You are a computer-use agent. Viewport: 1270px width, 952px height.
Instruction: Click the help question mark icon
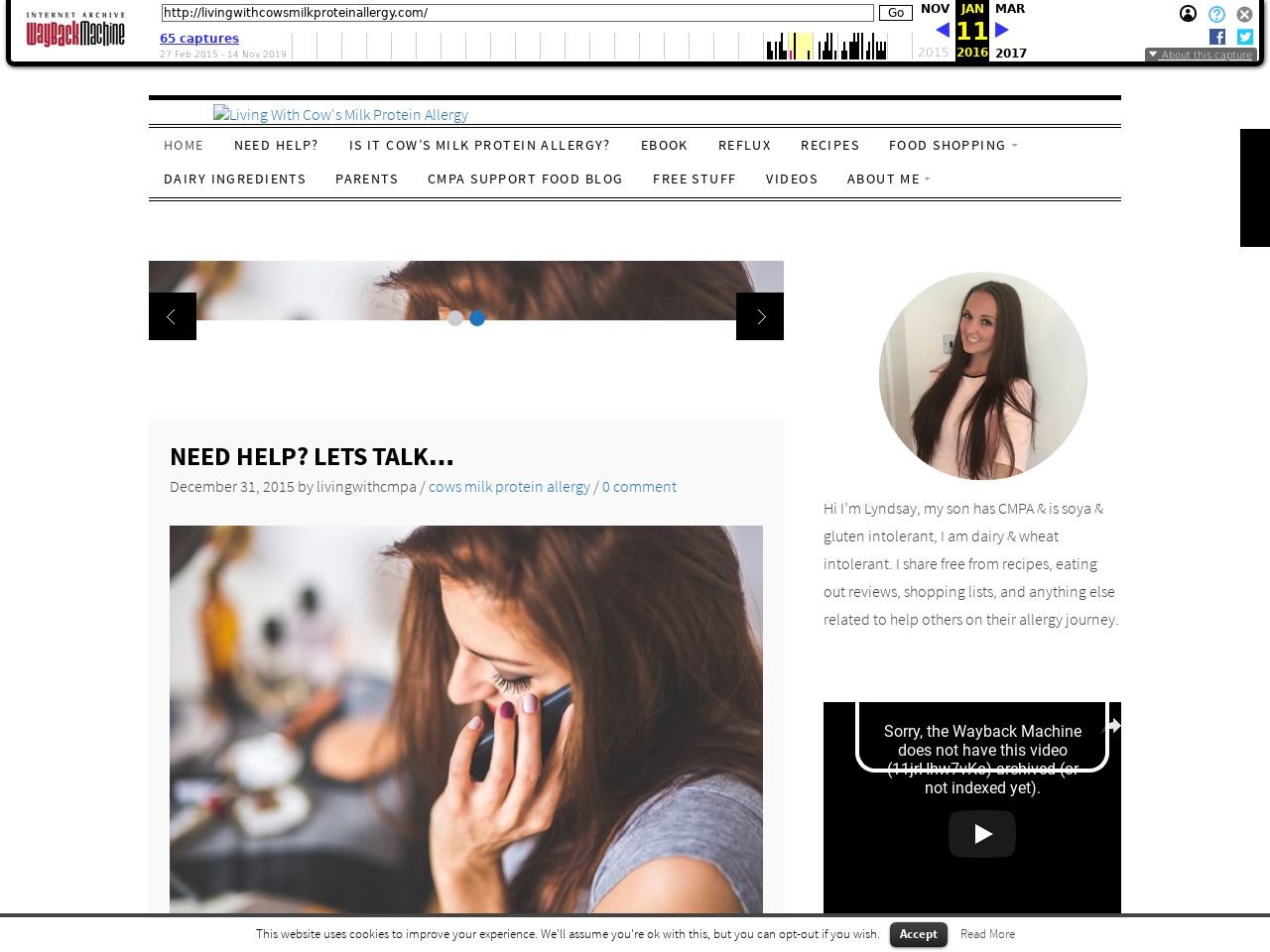(x=1216, y=14)
